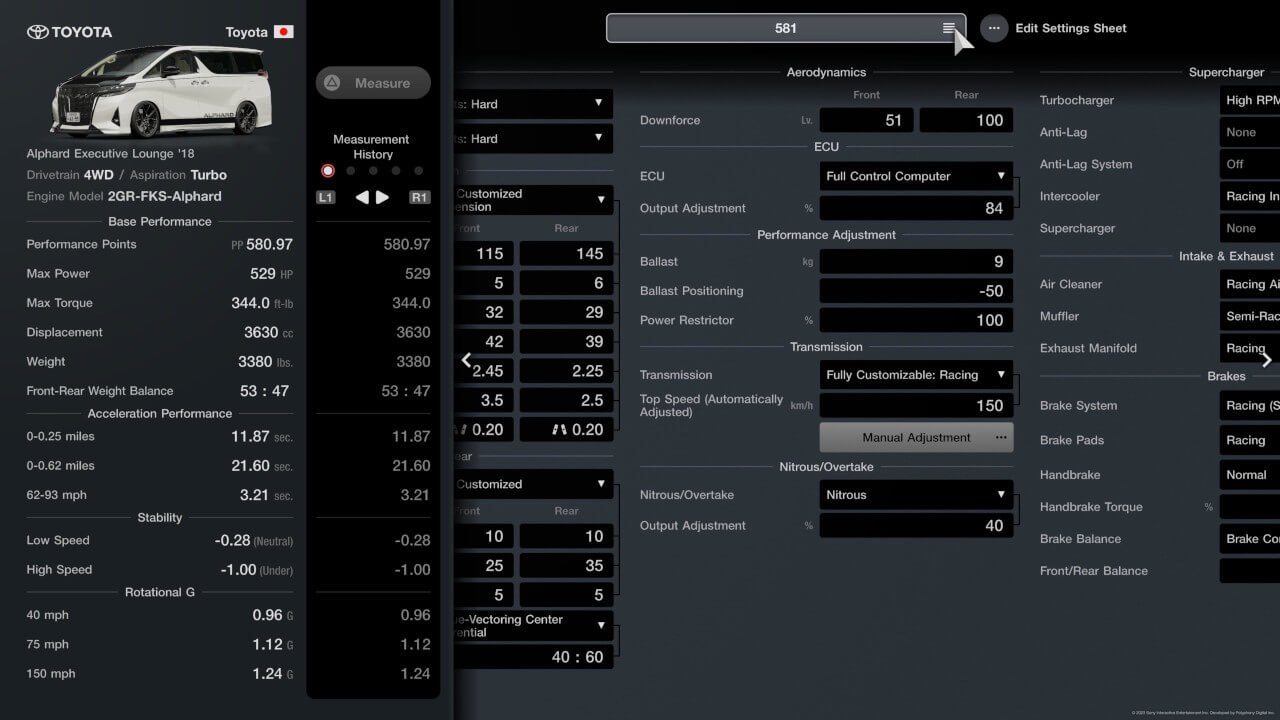Screen dimensions: 1280x720
Task: Select front differential value 25
Action: [x=485, y=566]
